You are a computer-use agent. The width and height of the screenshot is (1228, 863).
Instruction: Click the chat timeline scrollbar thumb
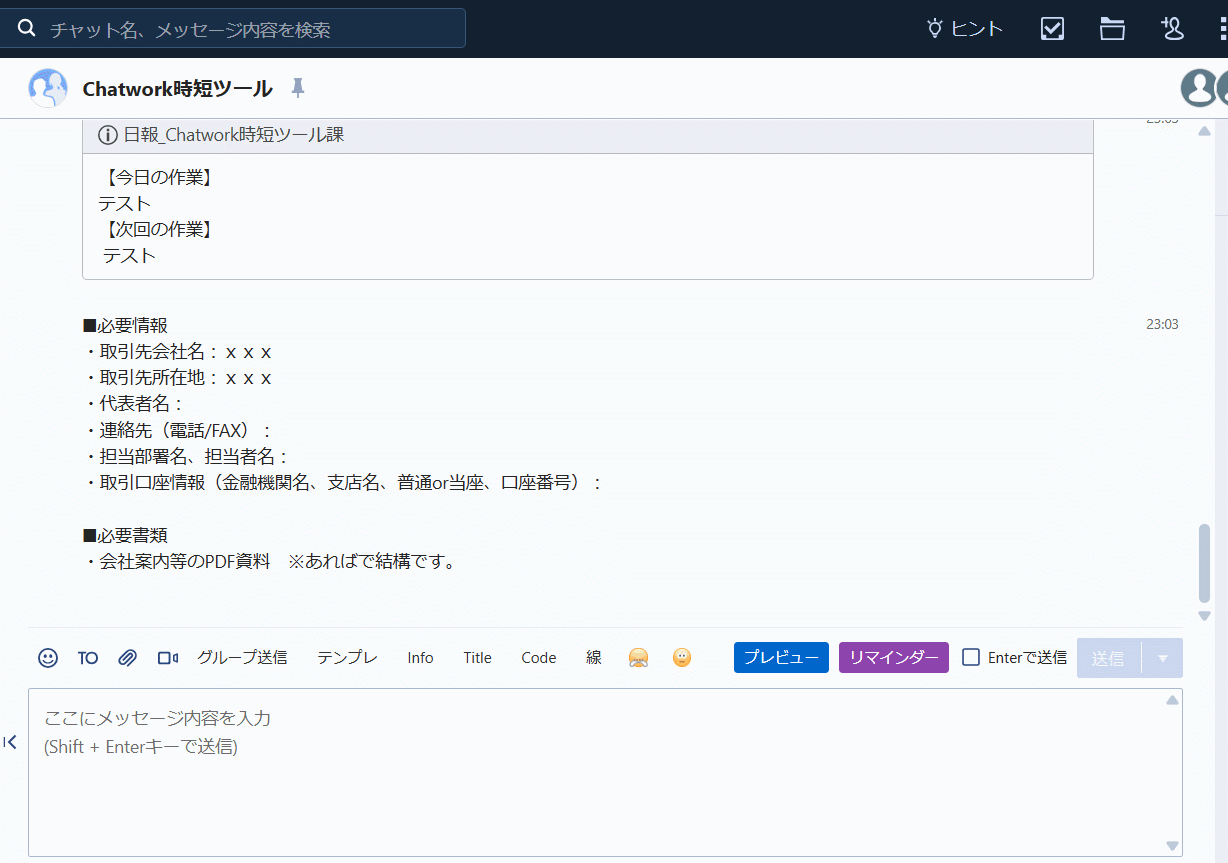(1204, 562)
